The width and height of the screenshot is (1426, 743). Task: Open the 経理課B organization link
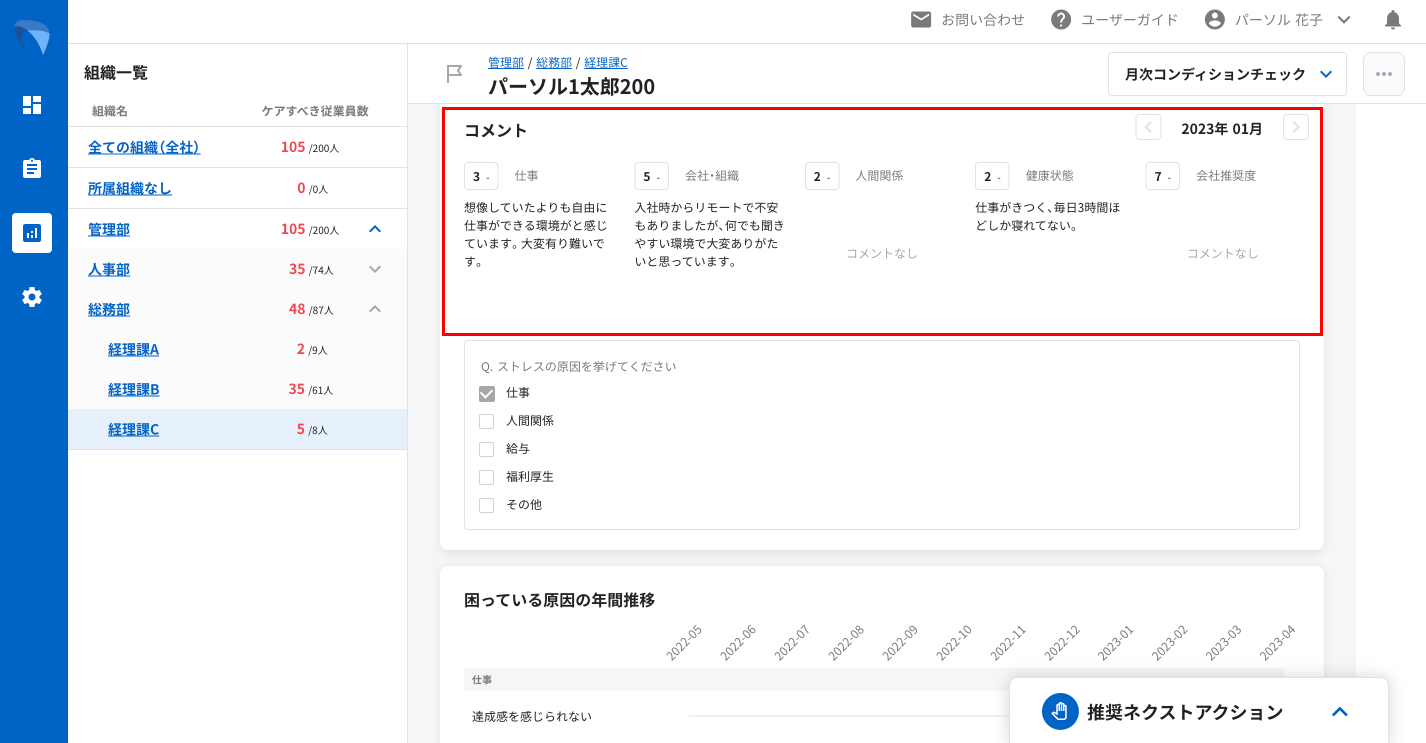133,389
